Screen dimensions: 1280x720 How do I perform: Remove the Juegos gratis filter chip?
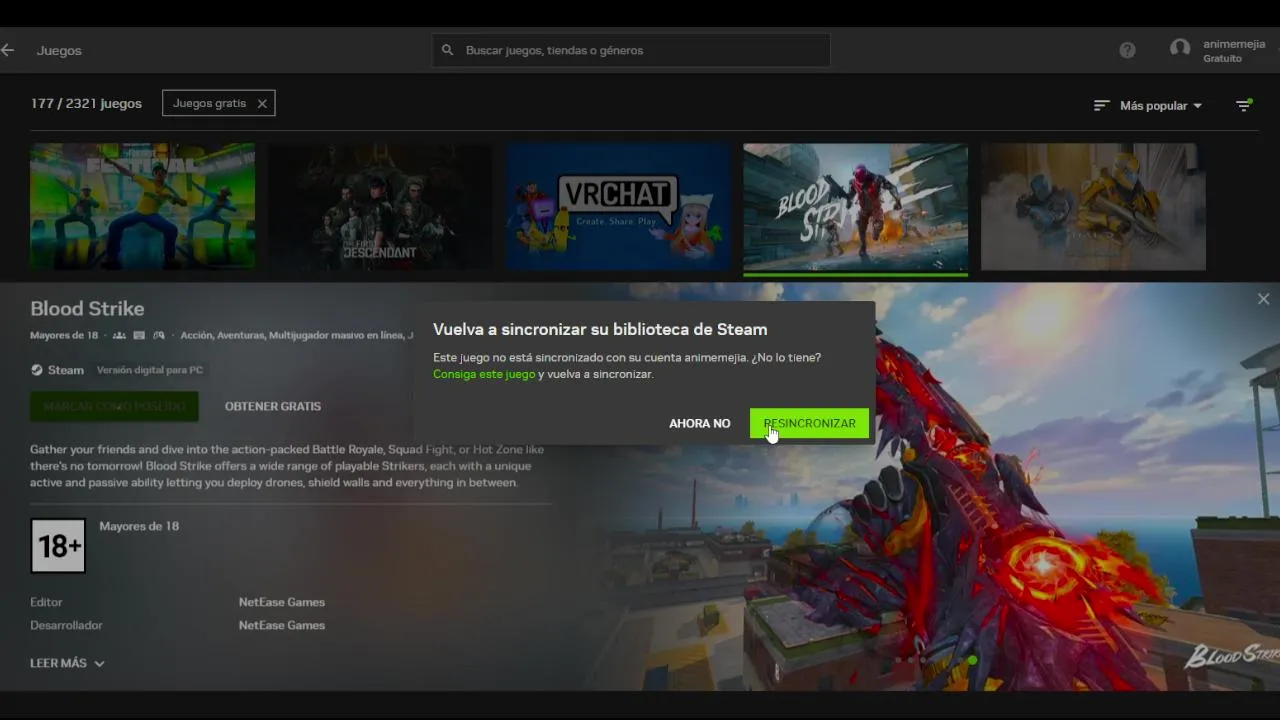pyautogui.click(x=262, y=103)
